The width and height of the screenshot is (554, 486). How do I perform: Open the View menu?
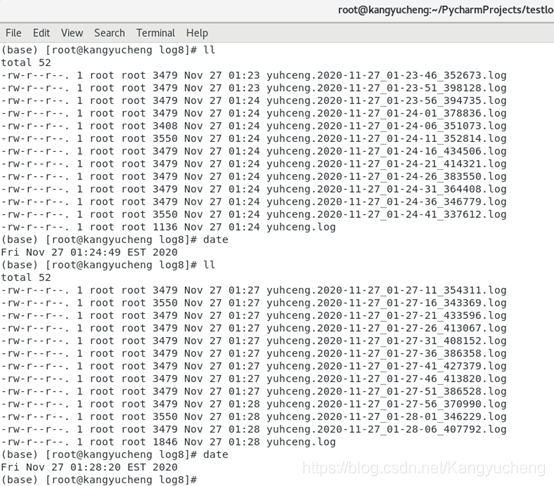coord(72,33)
